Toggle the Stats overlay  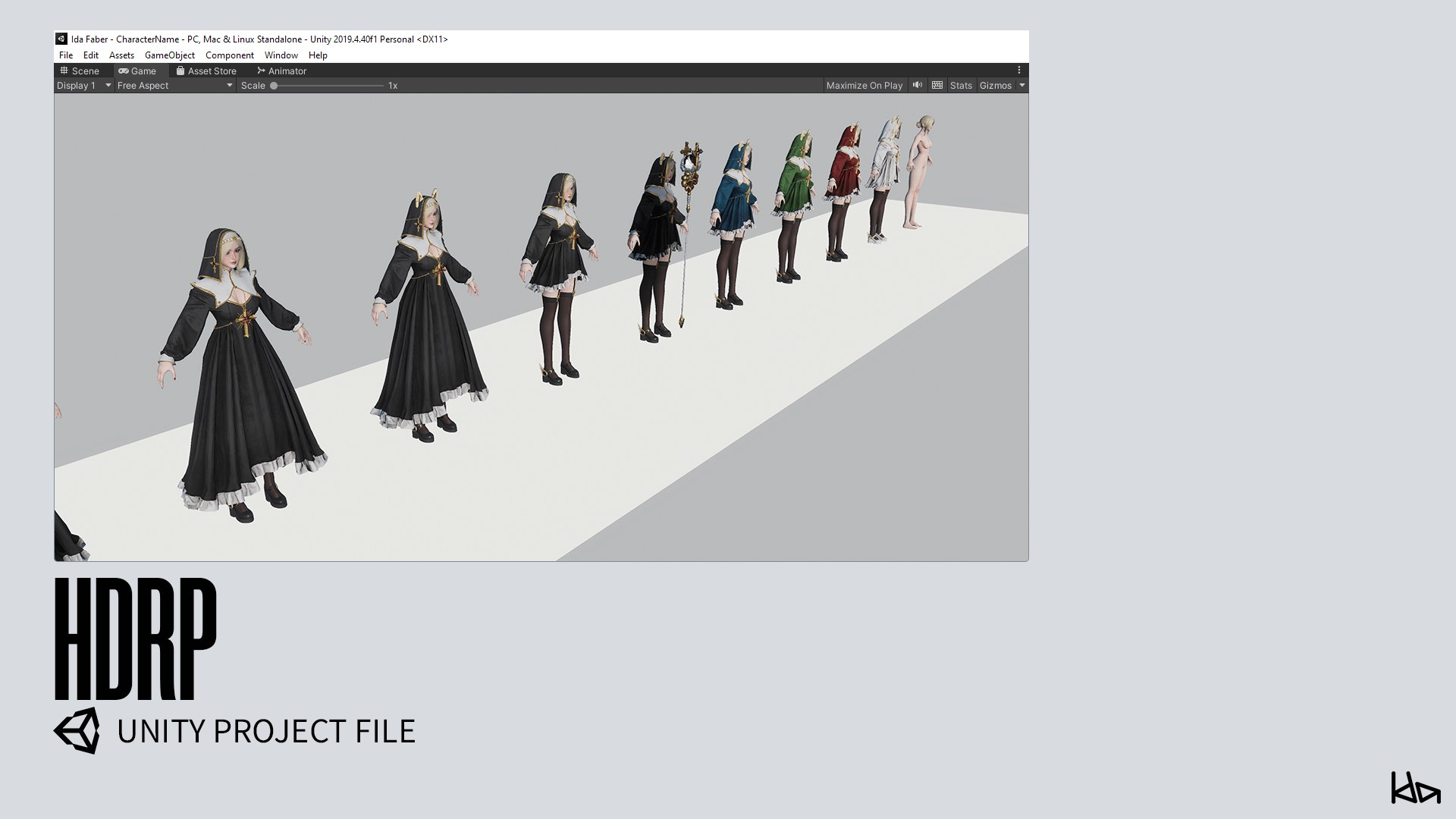(x=961, y=86)
